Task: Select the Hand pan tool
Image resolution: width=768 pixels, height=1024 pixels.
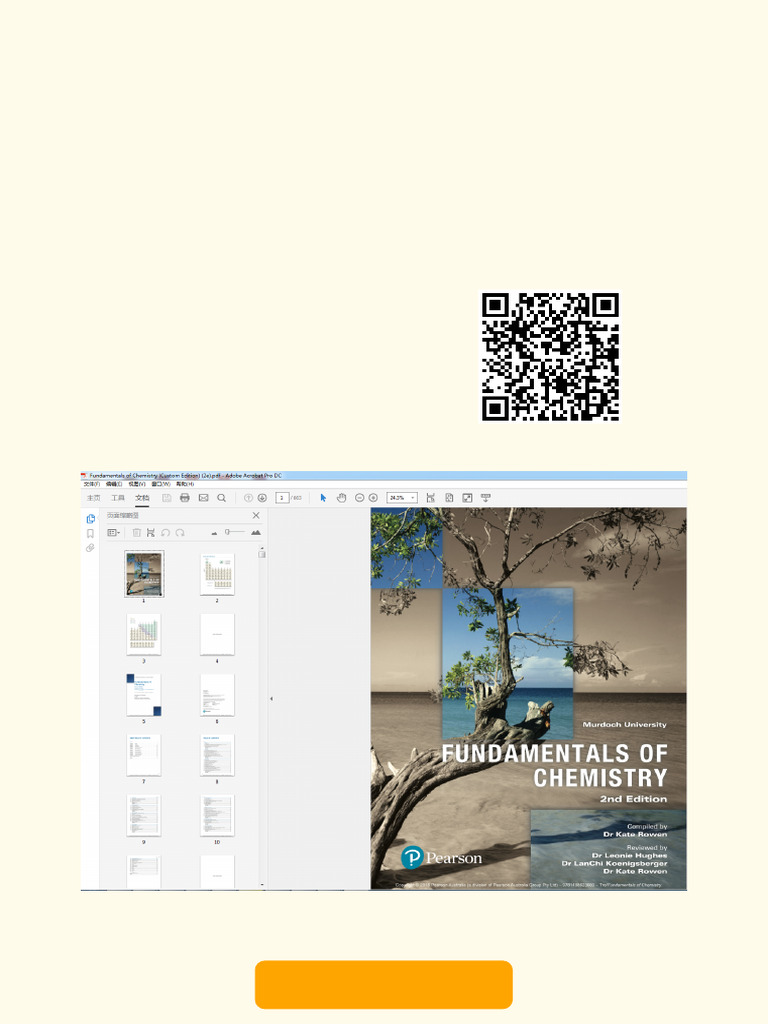Action: tap(341, 498)
